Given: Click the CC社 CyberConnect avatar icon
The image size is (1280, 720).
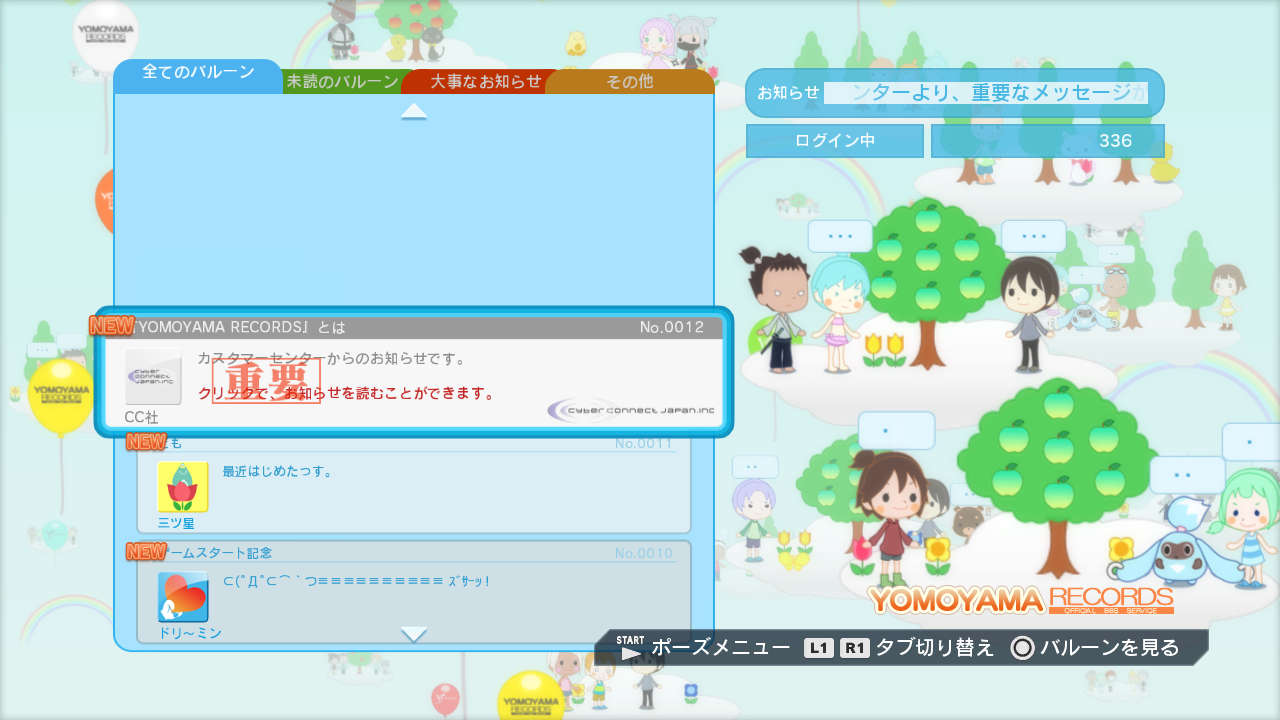Looking at the screenshot, I should click(x=153, y=376).
